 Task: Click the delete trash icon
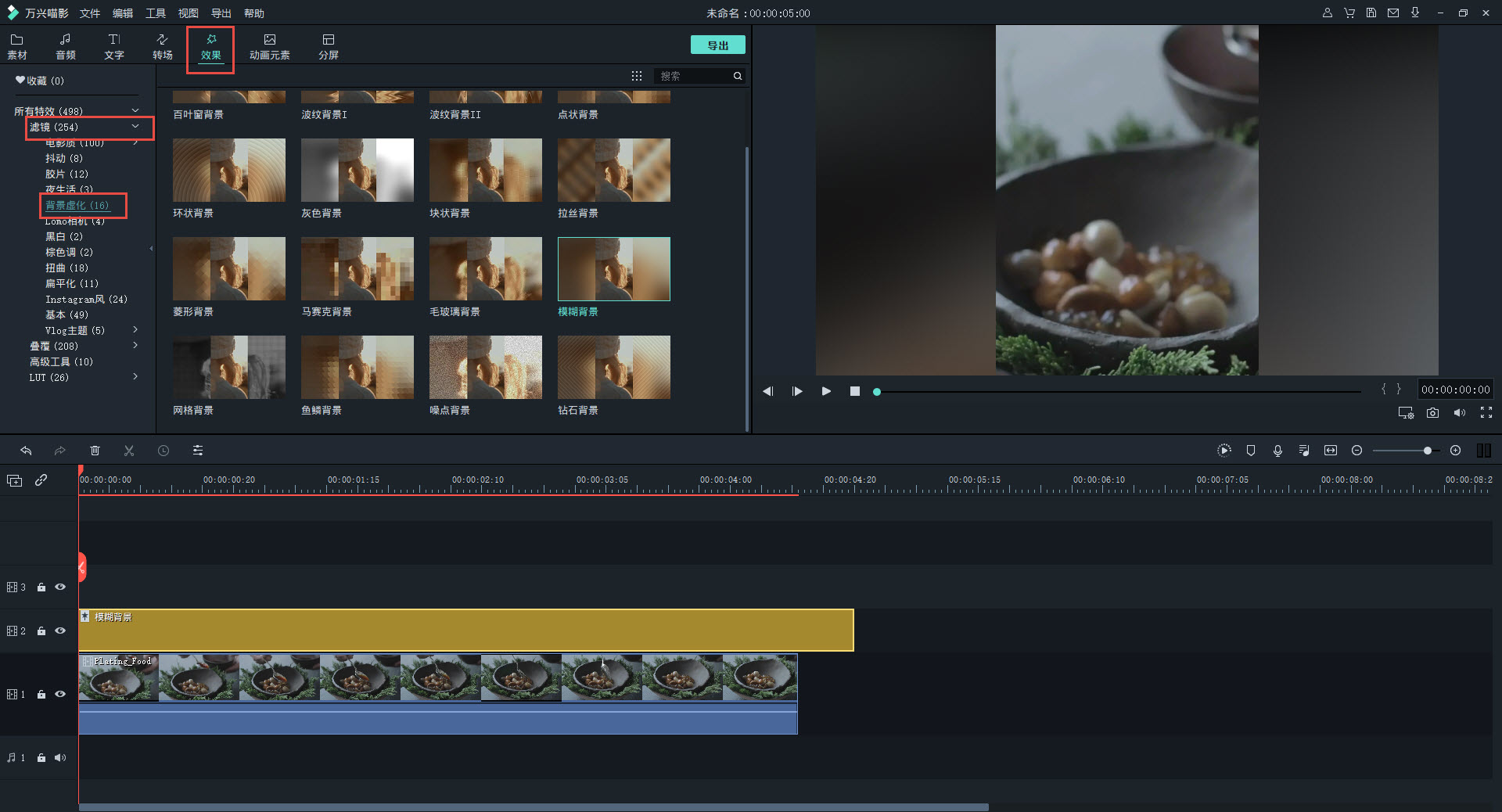(95, 451)
